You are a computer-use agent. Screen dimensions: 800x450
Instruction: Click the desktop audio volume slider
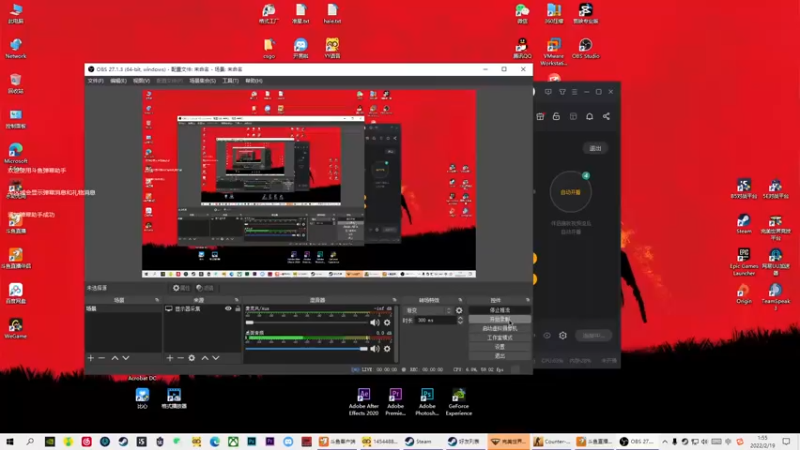tap(307, 349)
